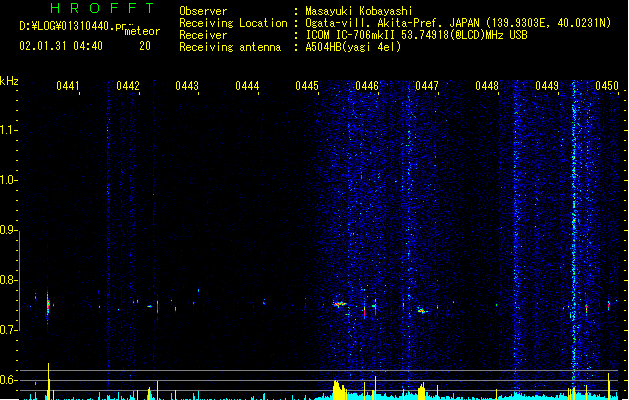The height and width of the screenshot is (400, 629).
Task: Click the A504HB(yagi 4el) antenna text
Action: pos(353,47)
